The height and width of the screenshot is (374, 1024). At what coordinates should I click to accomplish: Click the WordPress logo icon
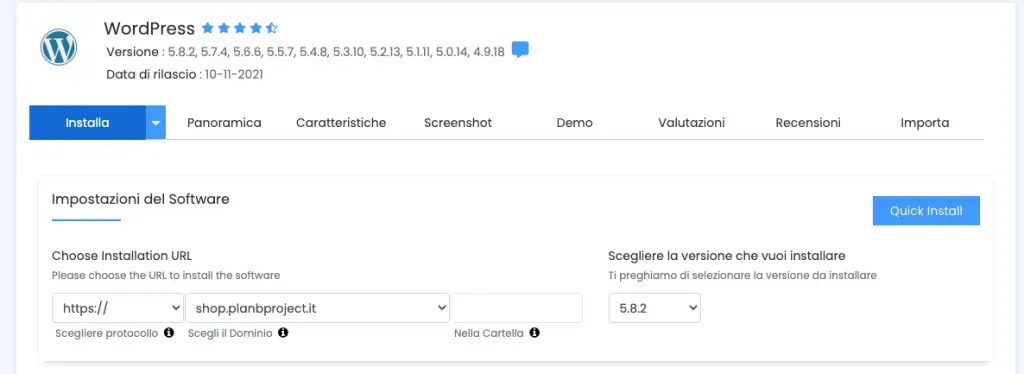coord(59,47)
